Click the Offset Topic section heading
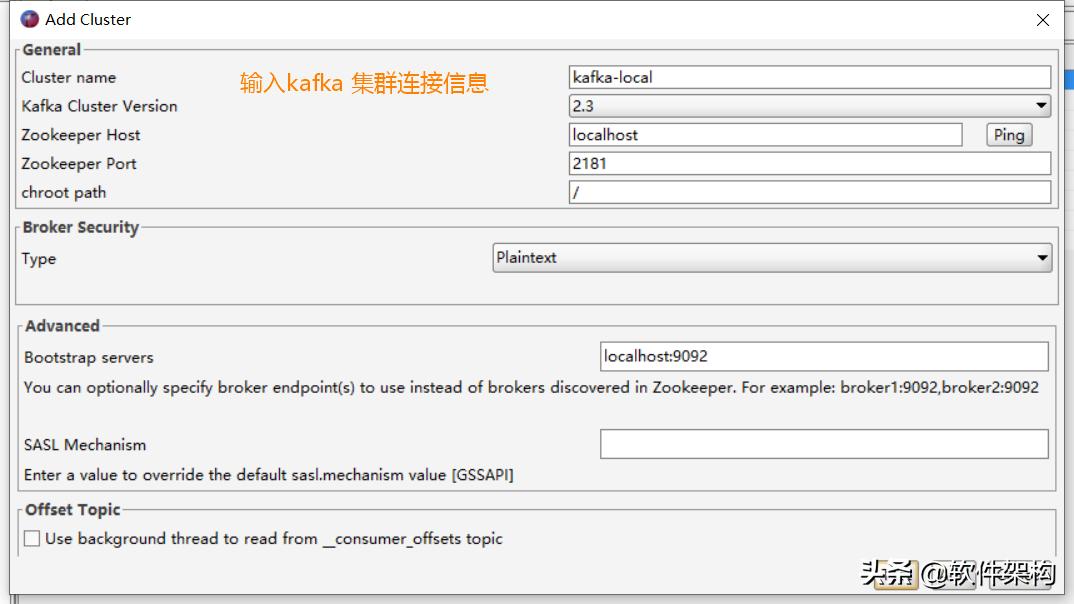Viewport: 1074px width, 604px height. point(73,510)
